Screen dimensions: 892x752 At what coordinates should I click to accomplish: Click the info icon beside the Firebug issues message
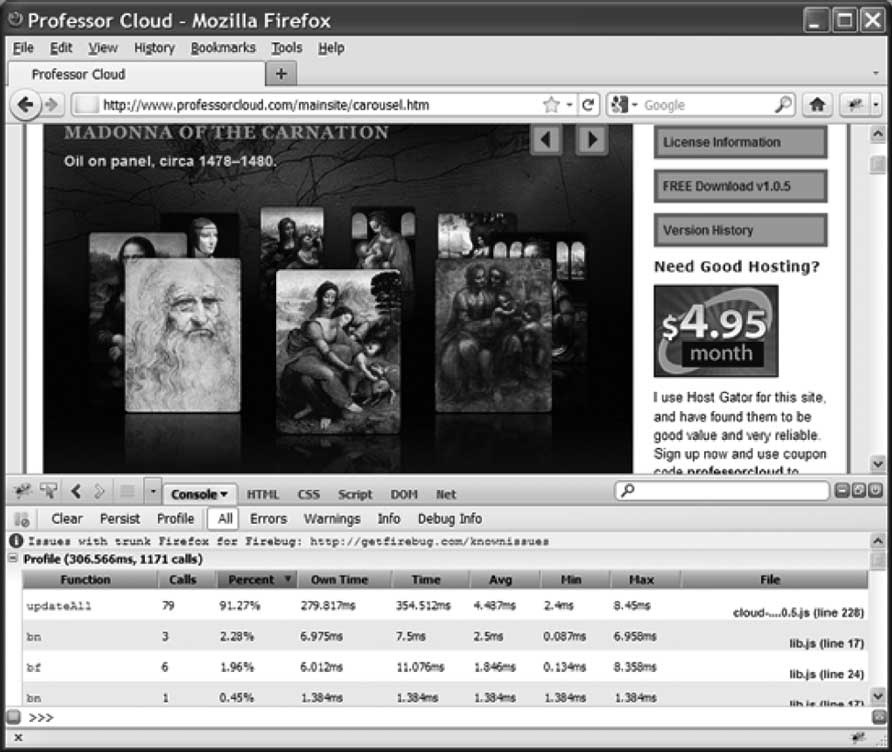(x=16, y=540)
